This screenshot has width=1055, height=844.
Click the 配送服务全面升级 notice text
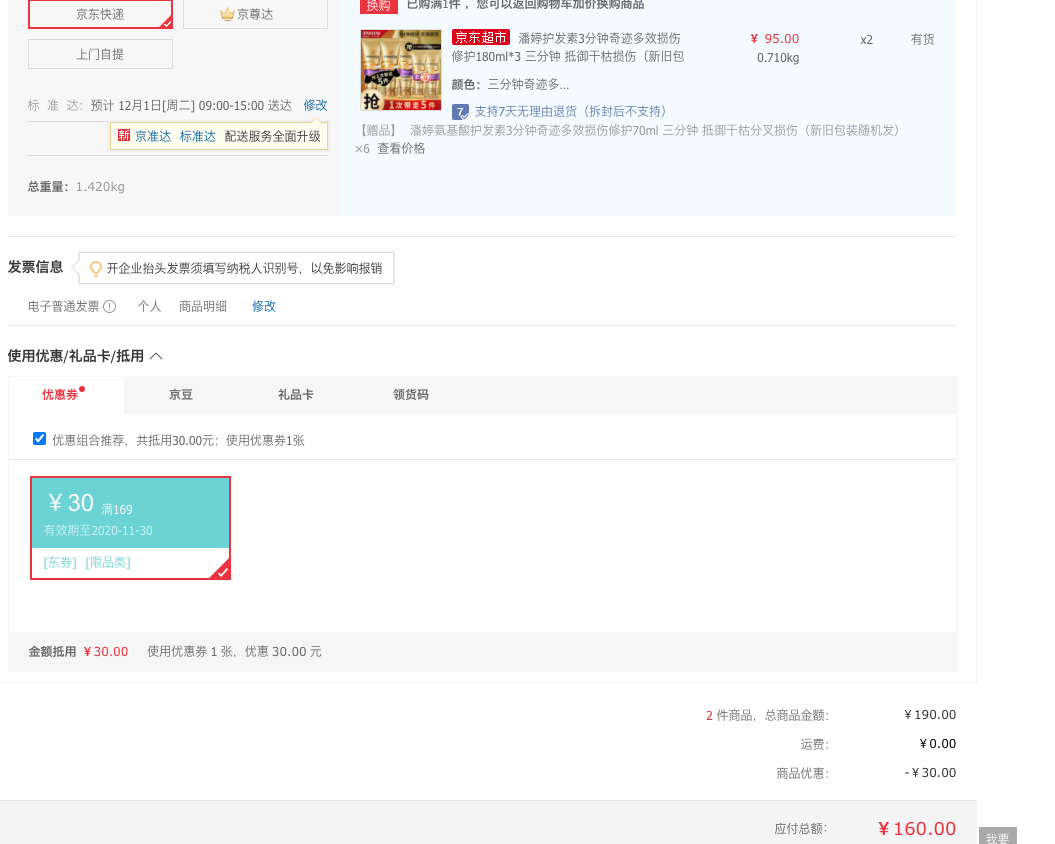[x=272, y=136]
